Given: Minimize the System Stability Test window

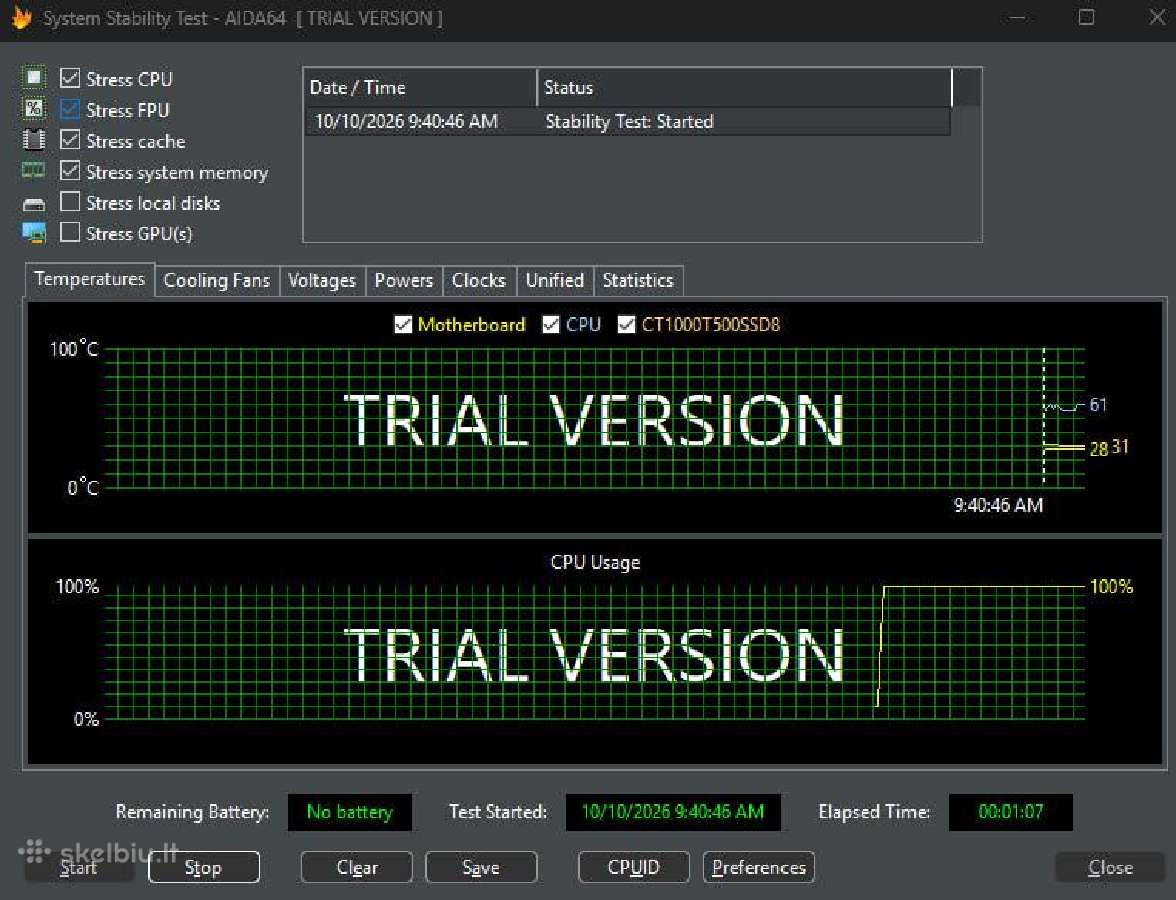Looking at the screenshot, I should coord(1018,17).
